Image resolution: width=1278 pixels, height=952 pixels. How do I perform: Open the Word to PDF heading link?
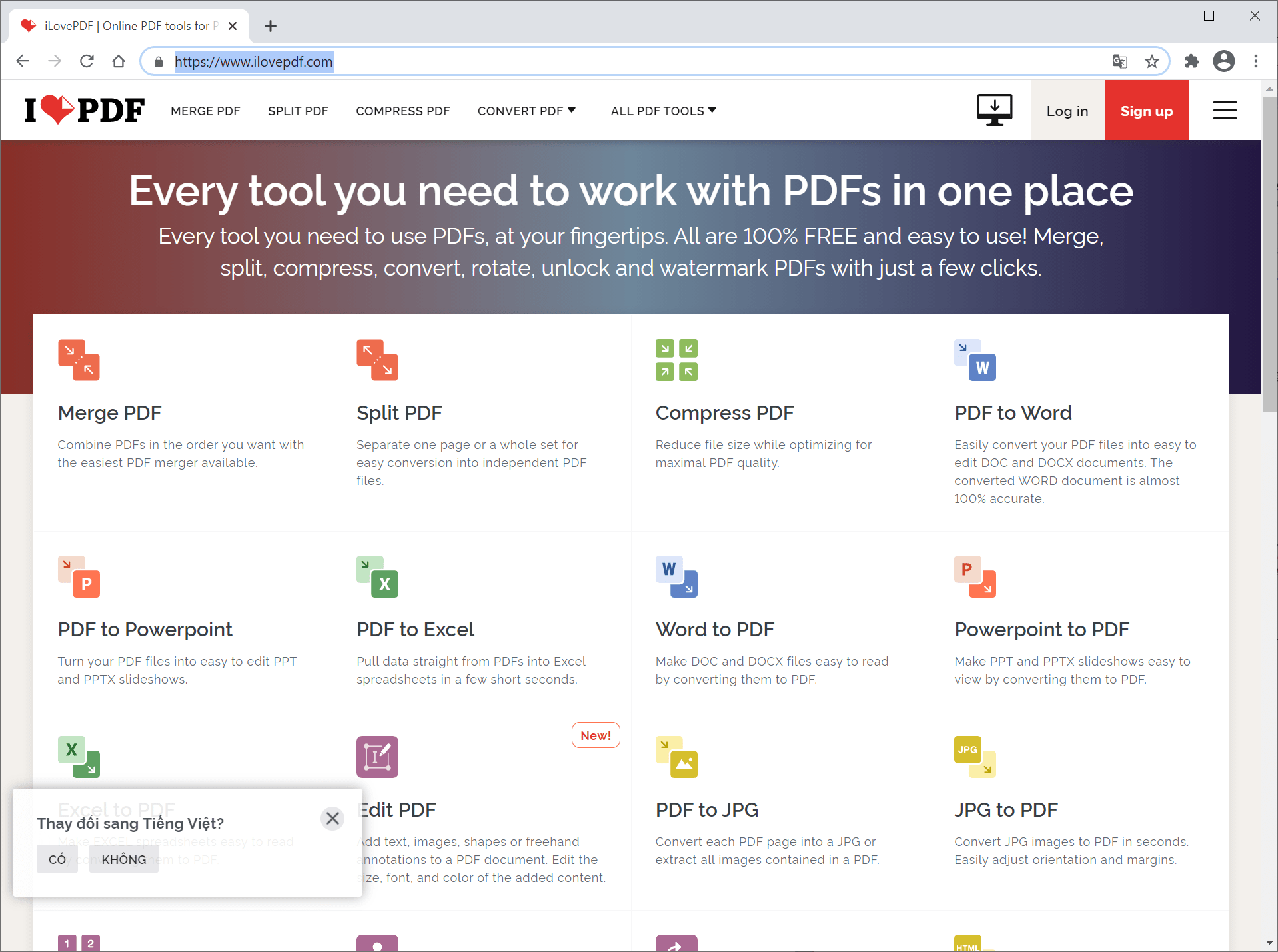[714, 630]
